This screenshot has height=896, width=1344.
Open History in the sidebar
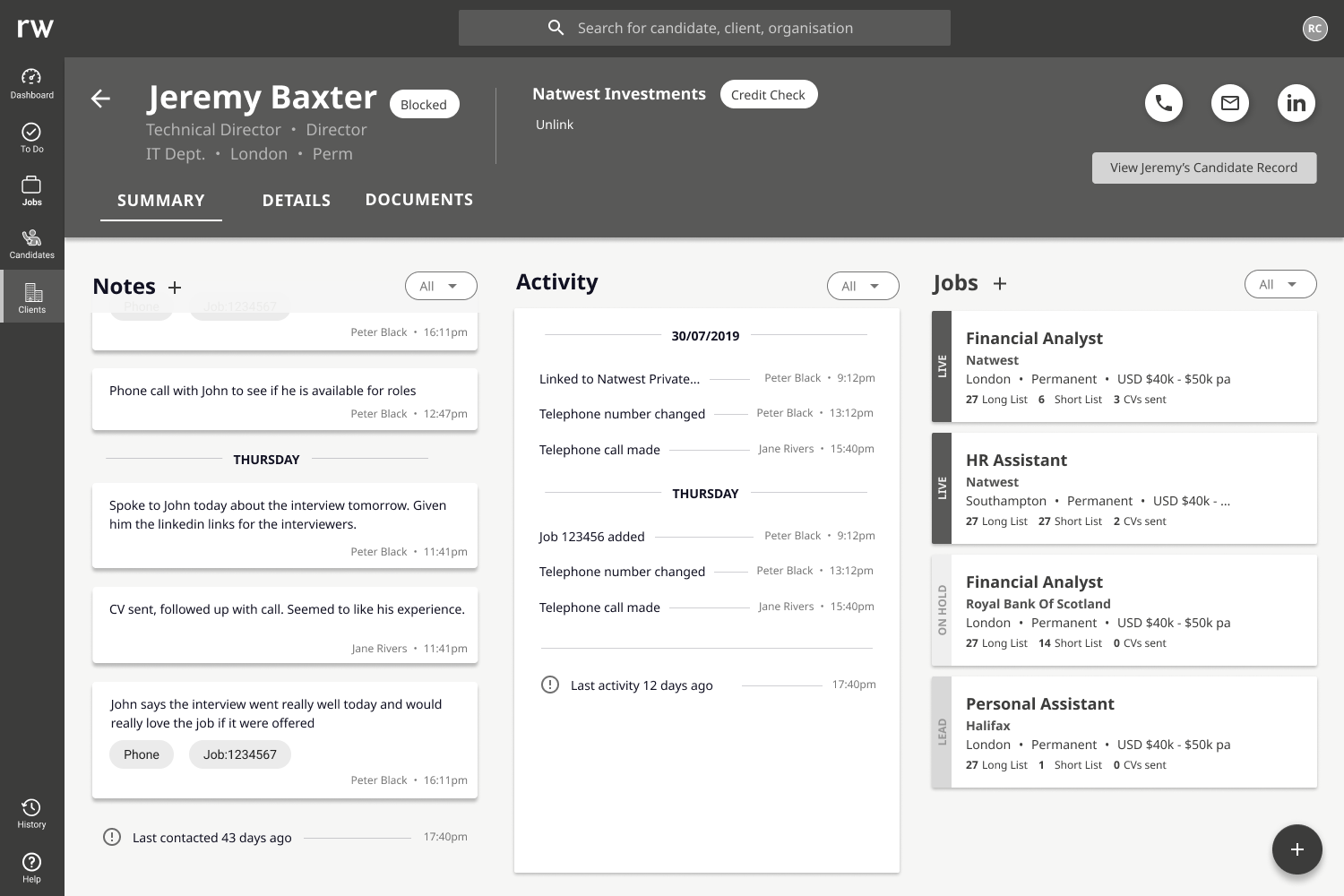[x=31, y=814]
